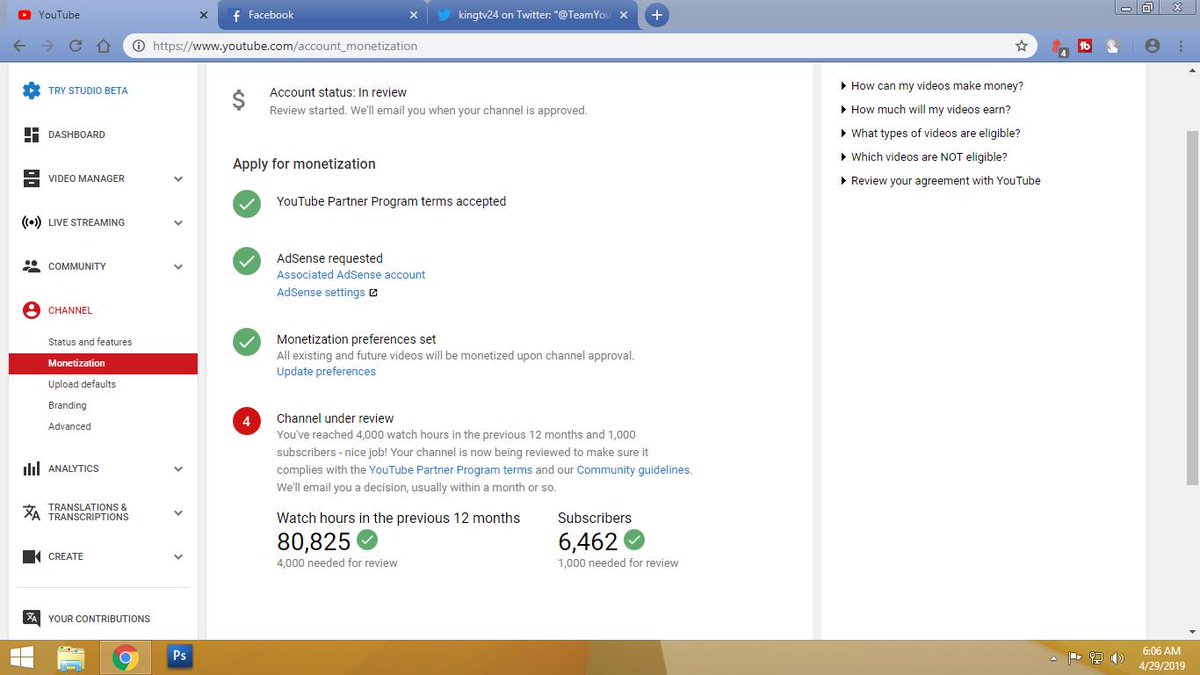Click the dollar sign account status icon
1200x675 pixels.
238,101
